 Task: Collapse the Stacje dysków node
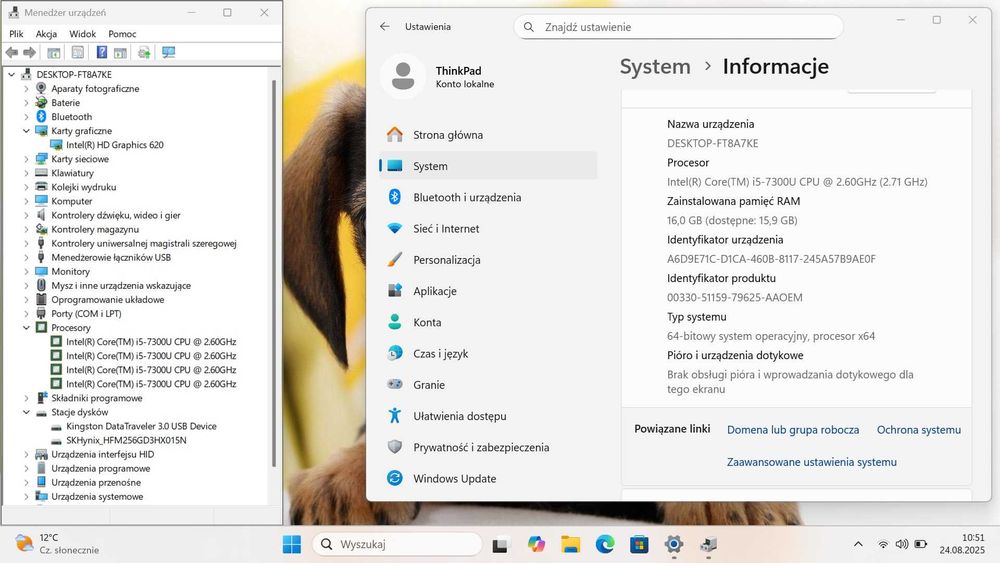26,412
